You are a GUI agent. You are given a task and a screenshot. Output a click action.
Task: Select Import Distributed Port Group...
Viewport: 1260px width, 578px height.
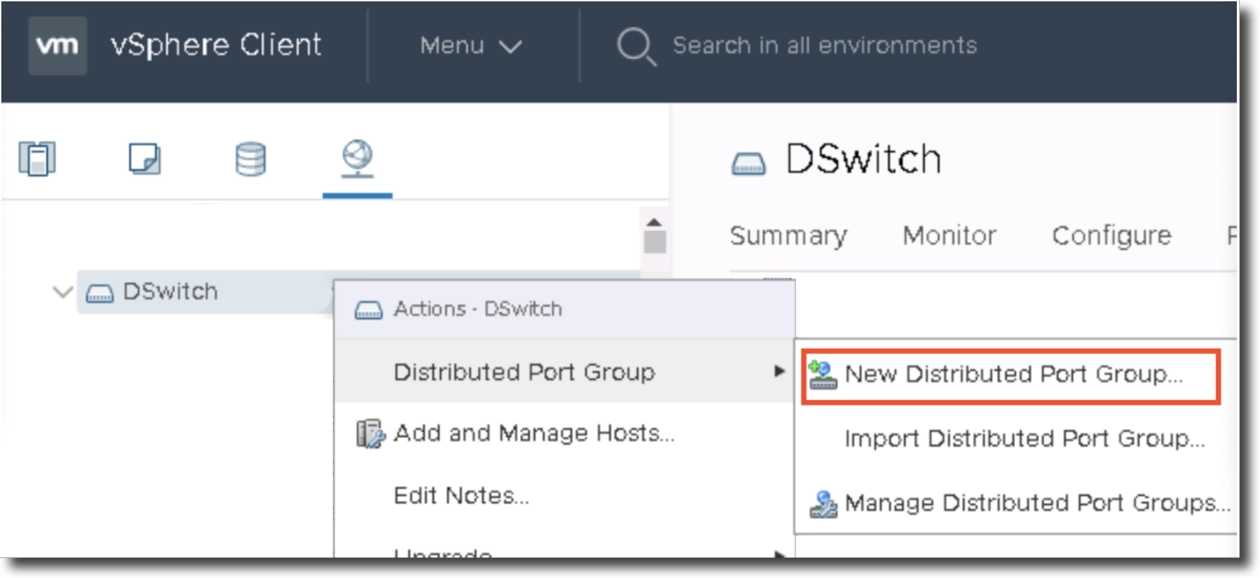pyautogui.click(x=1024, y=439)
